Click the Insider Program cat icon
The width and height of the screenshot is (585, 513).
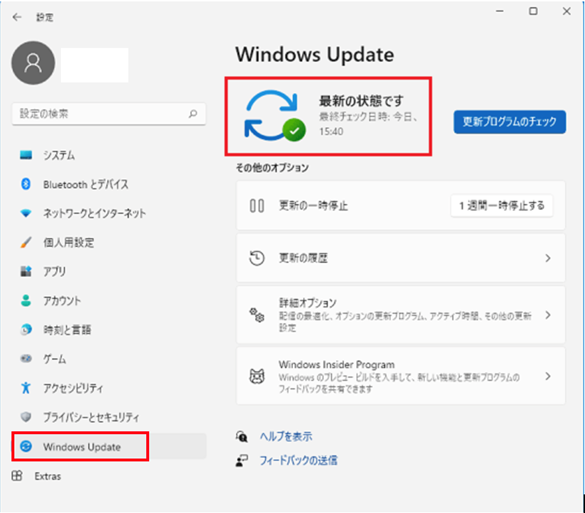tap(257, 376)
